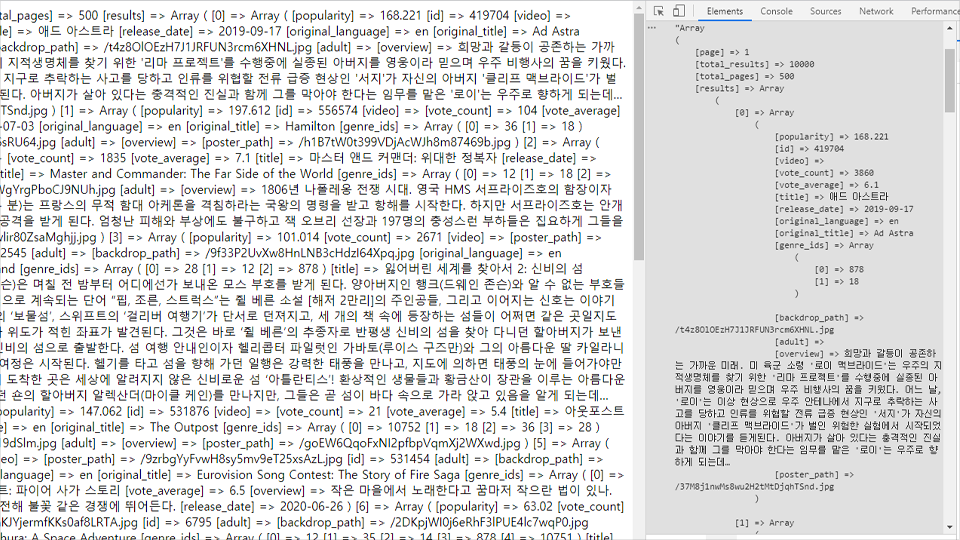The height and width of the screenshot is (540, 960).
Task: Click the "[original_language] => en" line in DevTools
Action: click(836, 221)
